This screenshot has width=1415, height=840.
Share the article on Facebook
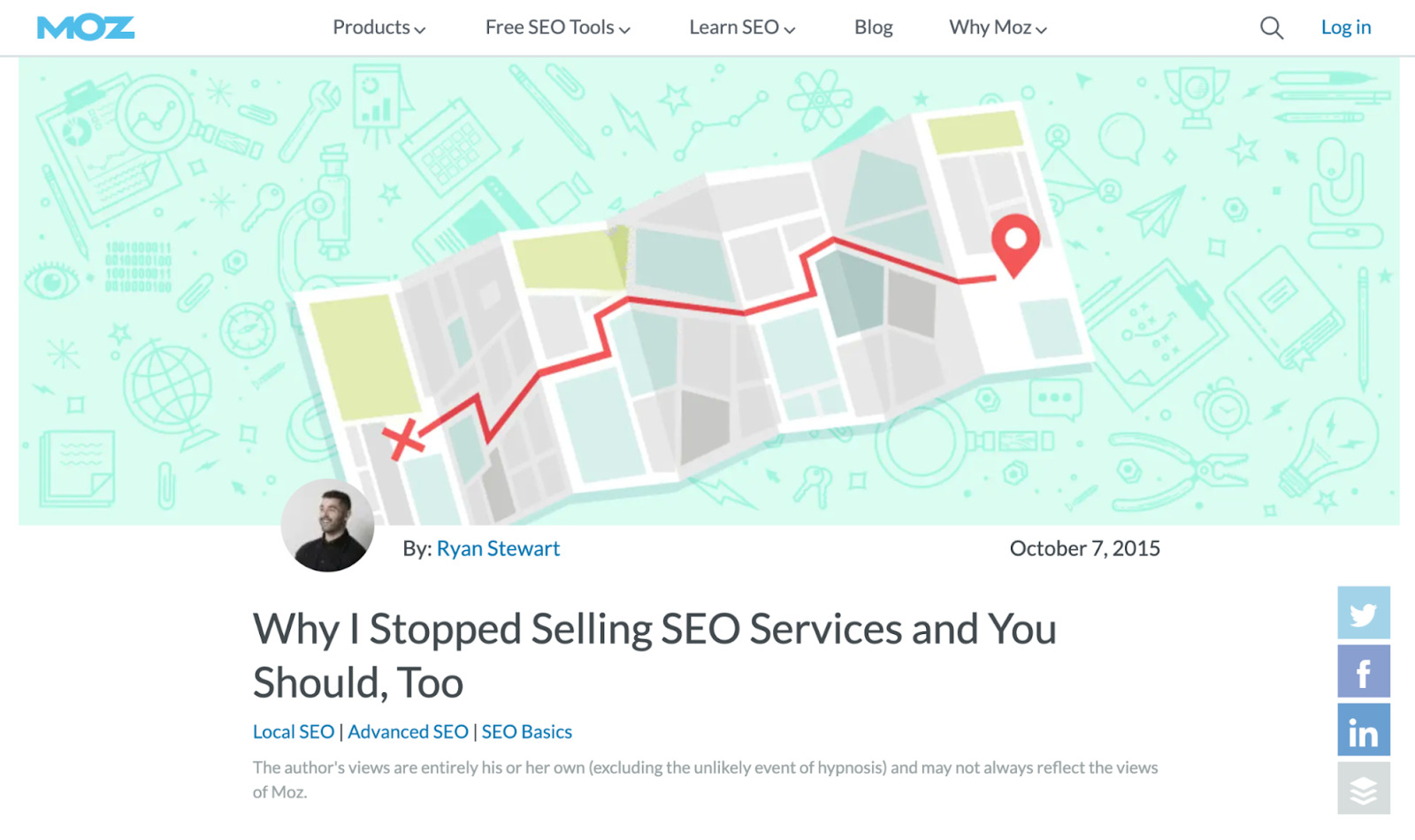pyautogui.click(x=1363, y=673)
